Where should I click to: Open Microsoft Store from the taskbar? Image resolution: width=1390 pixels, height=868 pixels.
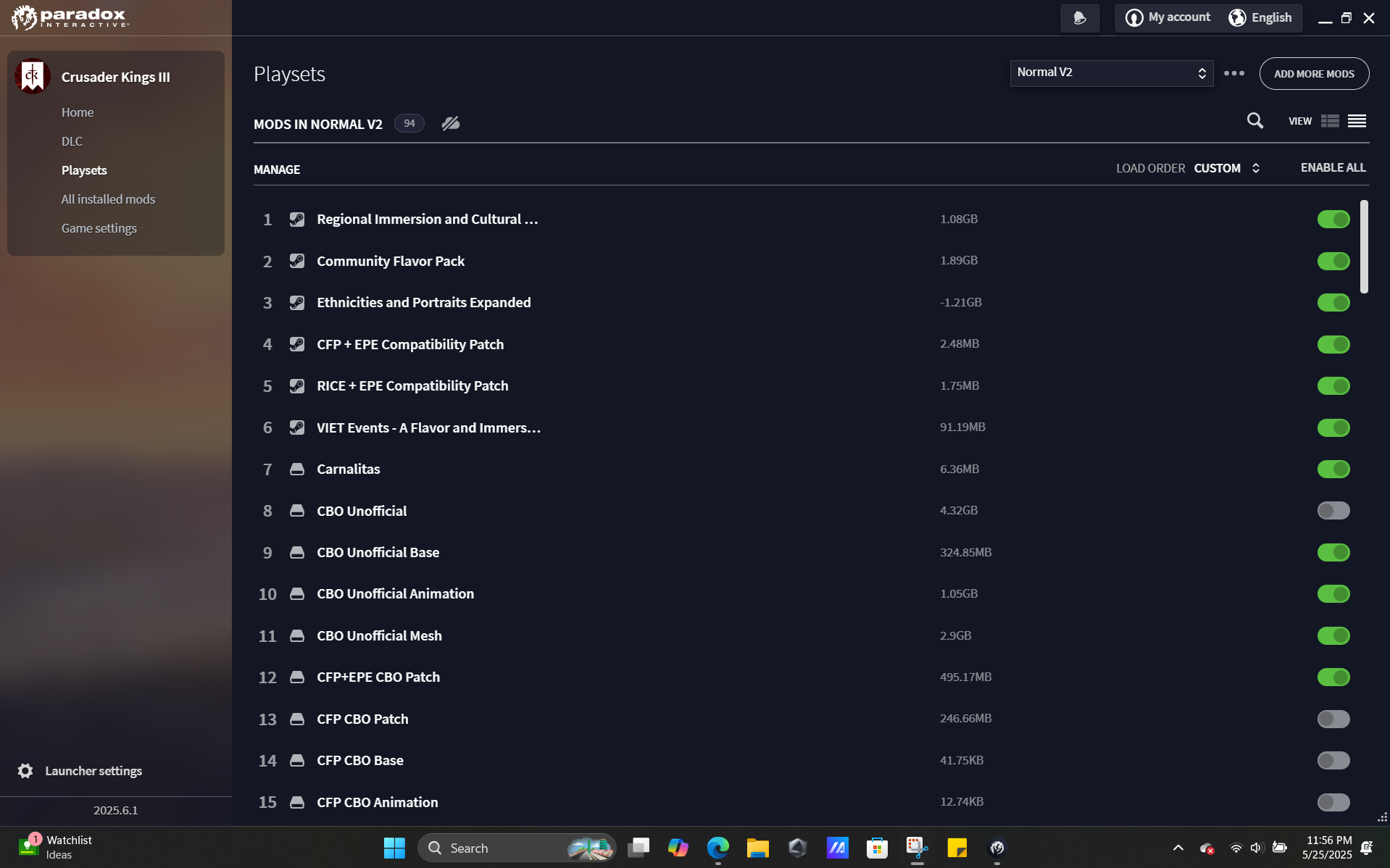(x=877, y=848)
